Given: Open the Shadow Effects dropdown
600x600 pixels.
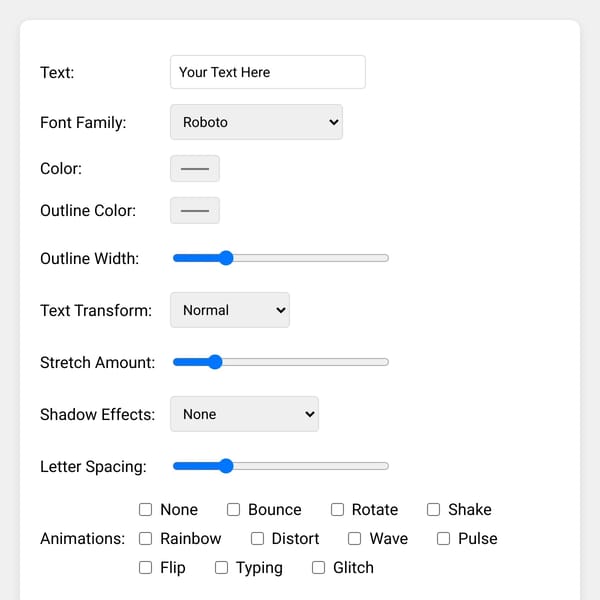Looking at the screenshot, I should (x=244, y=414).
